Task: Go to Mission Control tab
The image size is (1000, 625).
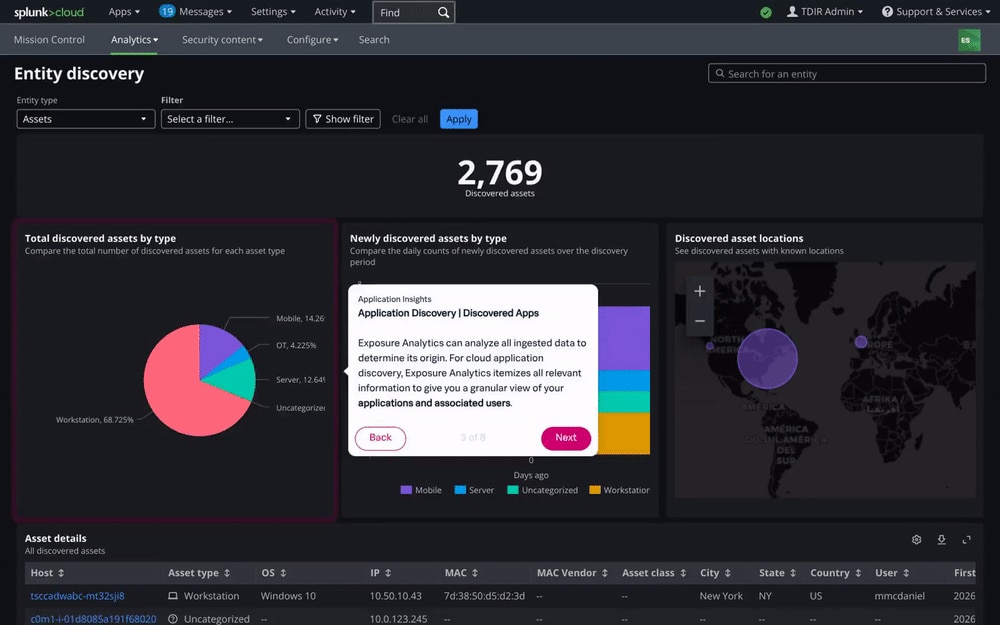Action: click(49, 40)
